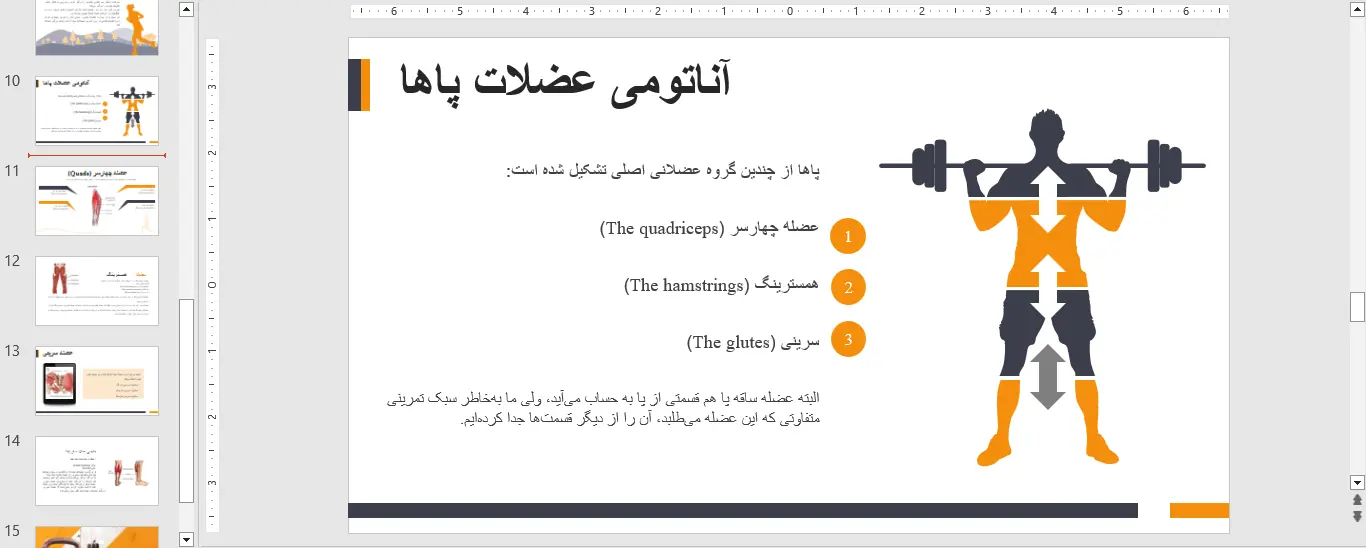Screen dimensions: 1366x548
Task: Click the Previous Slide double-arrow button
Action: pyautogui.click(x=1357, y=500)
